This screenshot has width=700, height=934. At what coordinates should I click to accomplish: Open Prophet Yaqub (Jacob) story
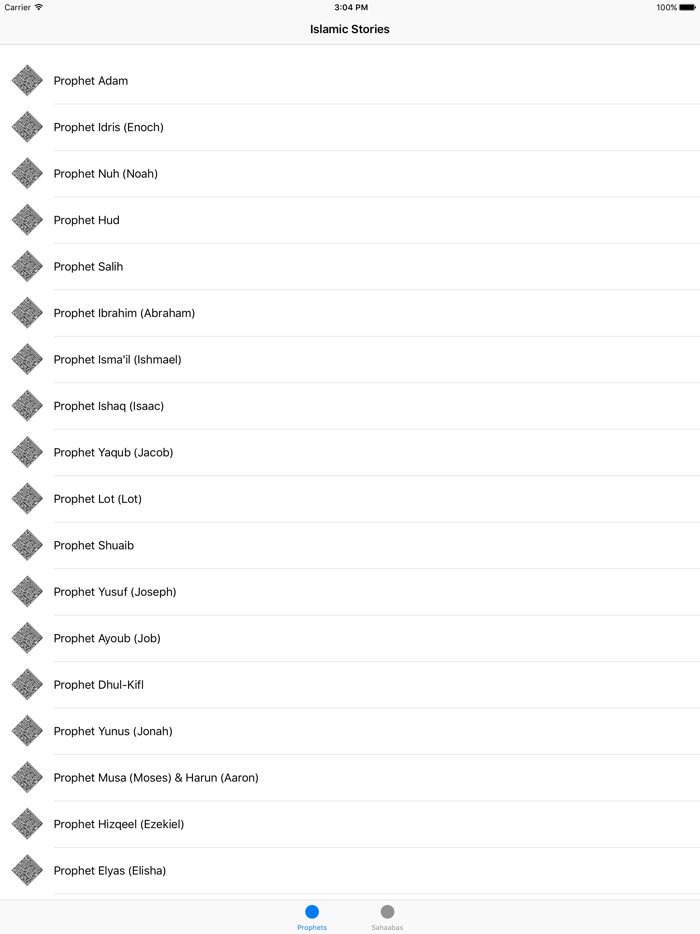(x=113, y=453)
